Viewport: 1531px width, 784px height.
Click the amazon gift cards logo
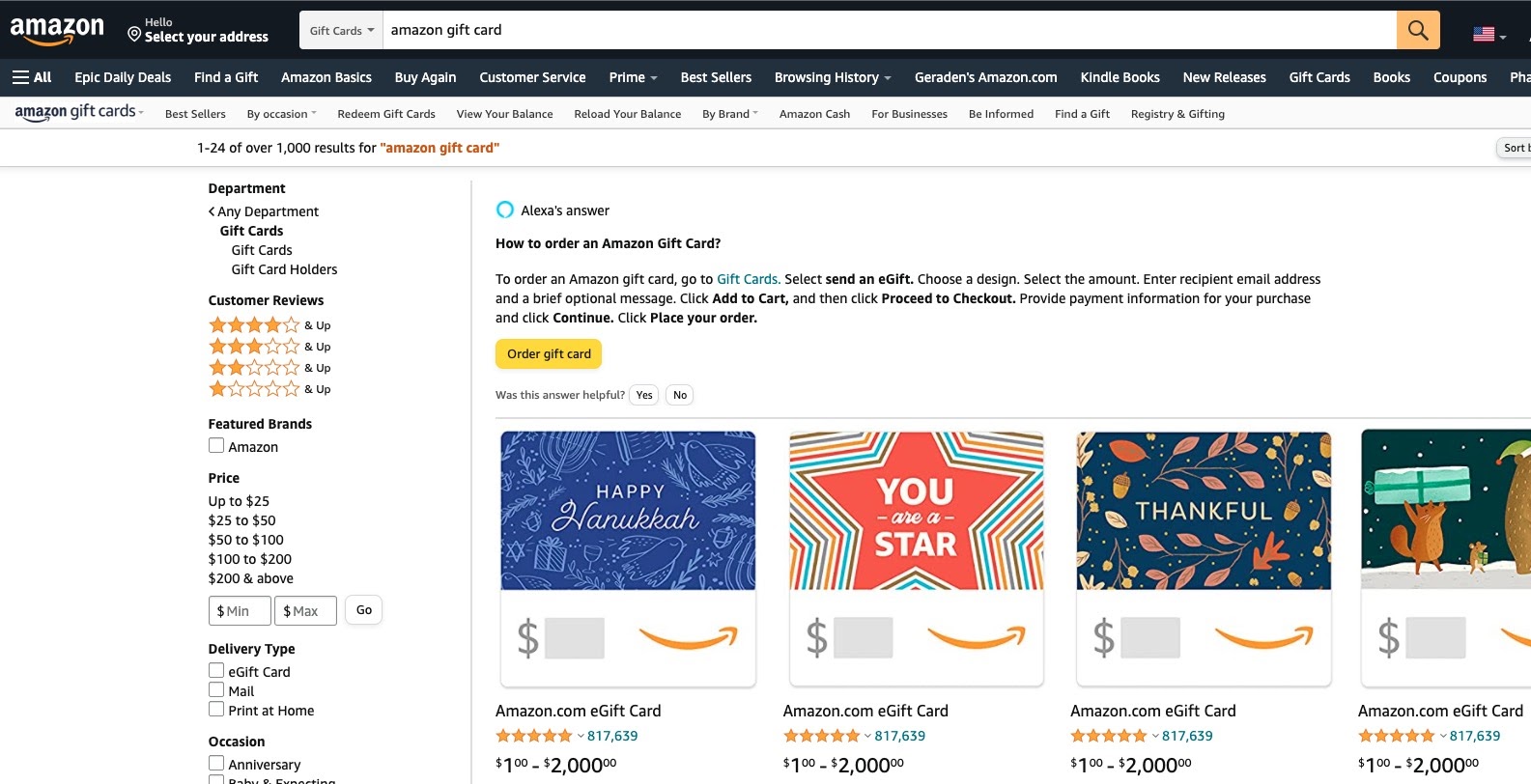(x=75, y=112)
